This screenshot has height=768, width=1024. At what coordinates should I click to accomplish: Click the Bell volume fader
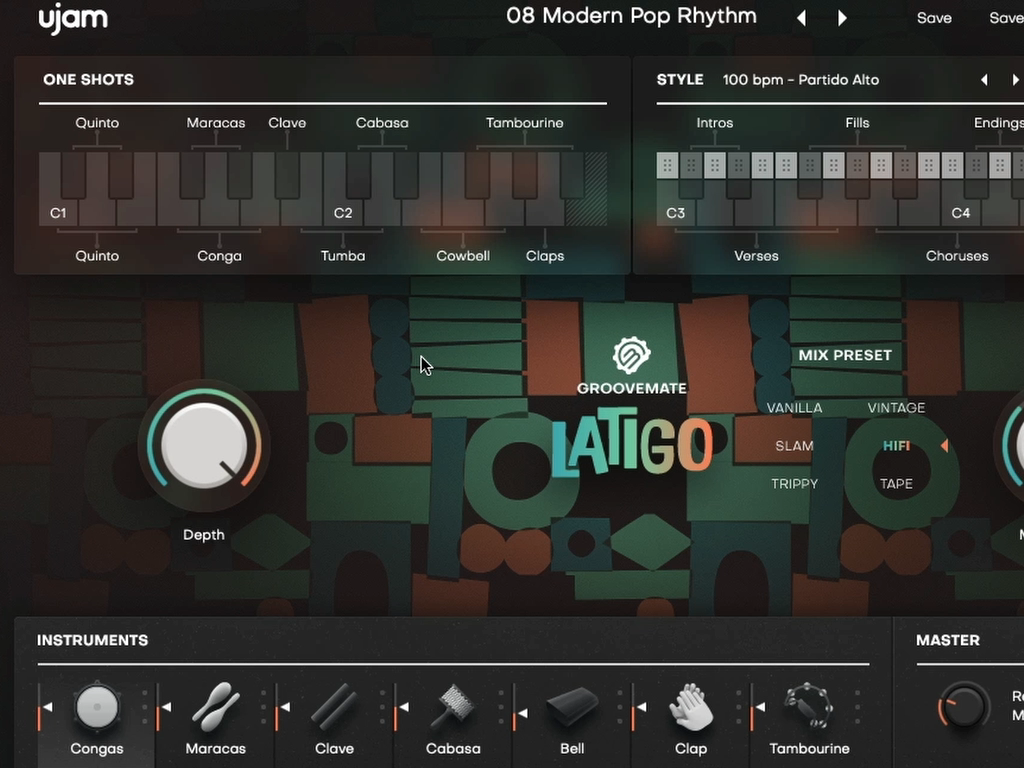(x=519, y=707)
